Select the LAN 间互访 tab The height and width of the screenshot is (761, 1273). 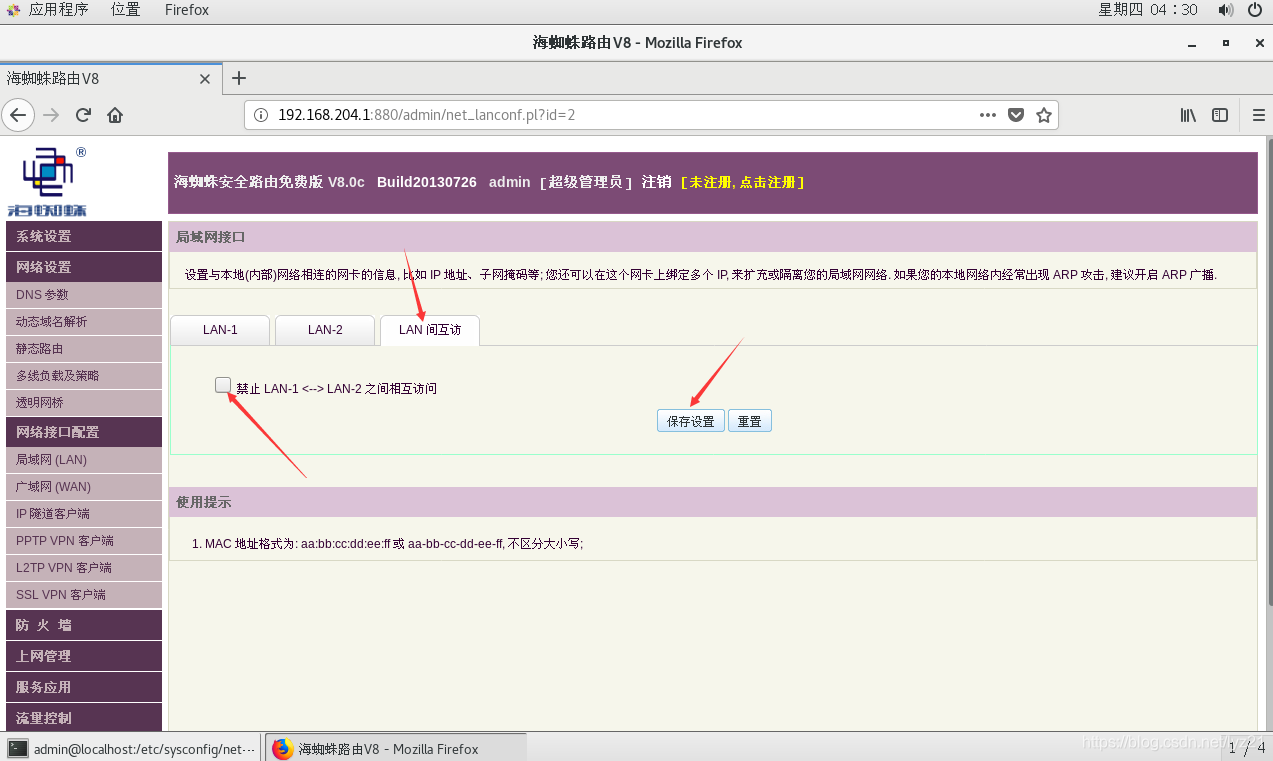430,330
